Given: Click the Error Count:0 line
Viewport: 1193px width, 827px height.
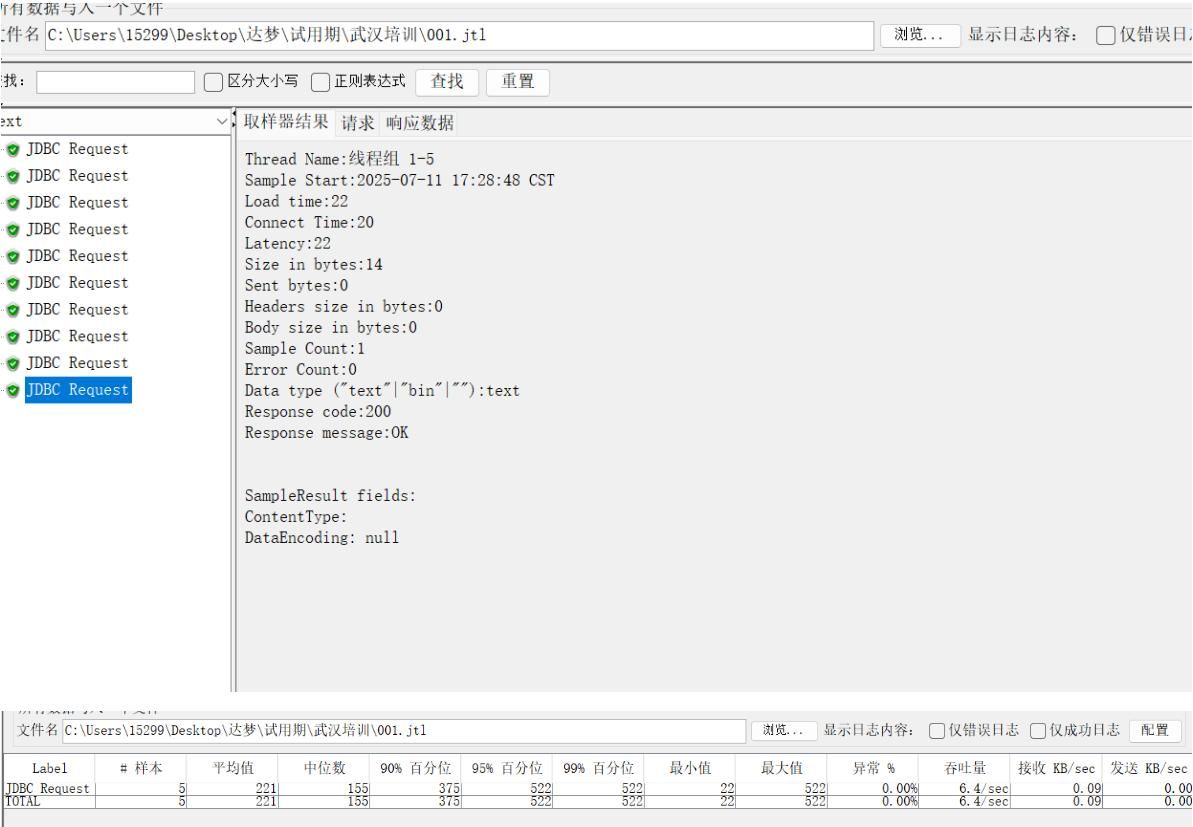Looking at the screenshot, I should [301, 370].
